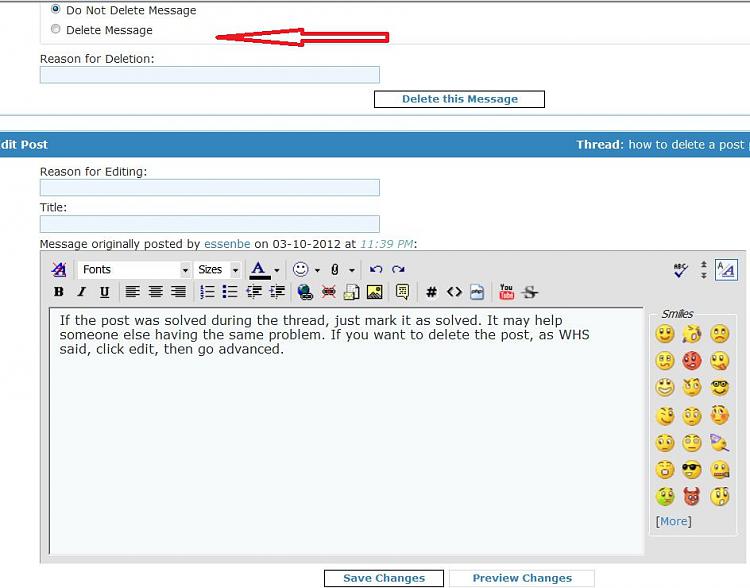Viewport: 750px width, 588px height.
Task: Insert the first smiling face smiley
Action: coord(665,333)
